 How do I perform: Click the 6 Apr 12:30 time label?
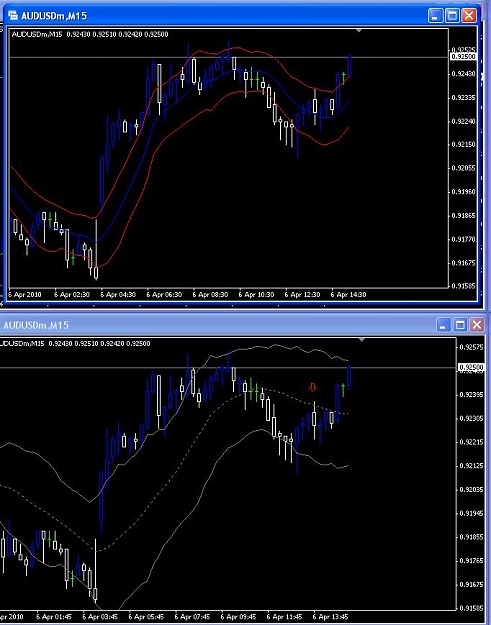[302, 295]
